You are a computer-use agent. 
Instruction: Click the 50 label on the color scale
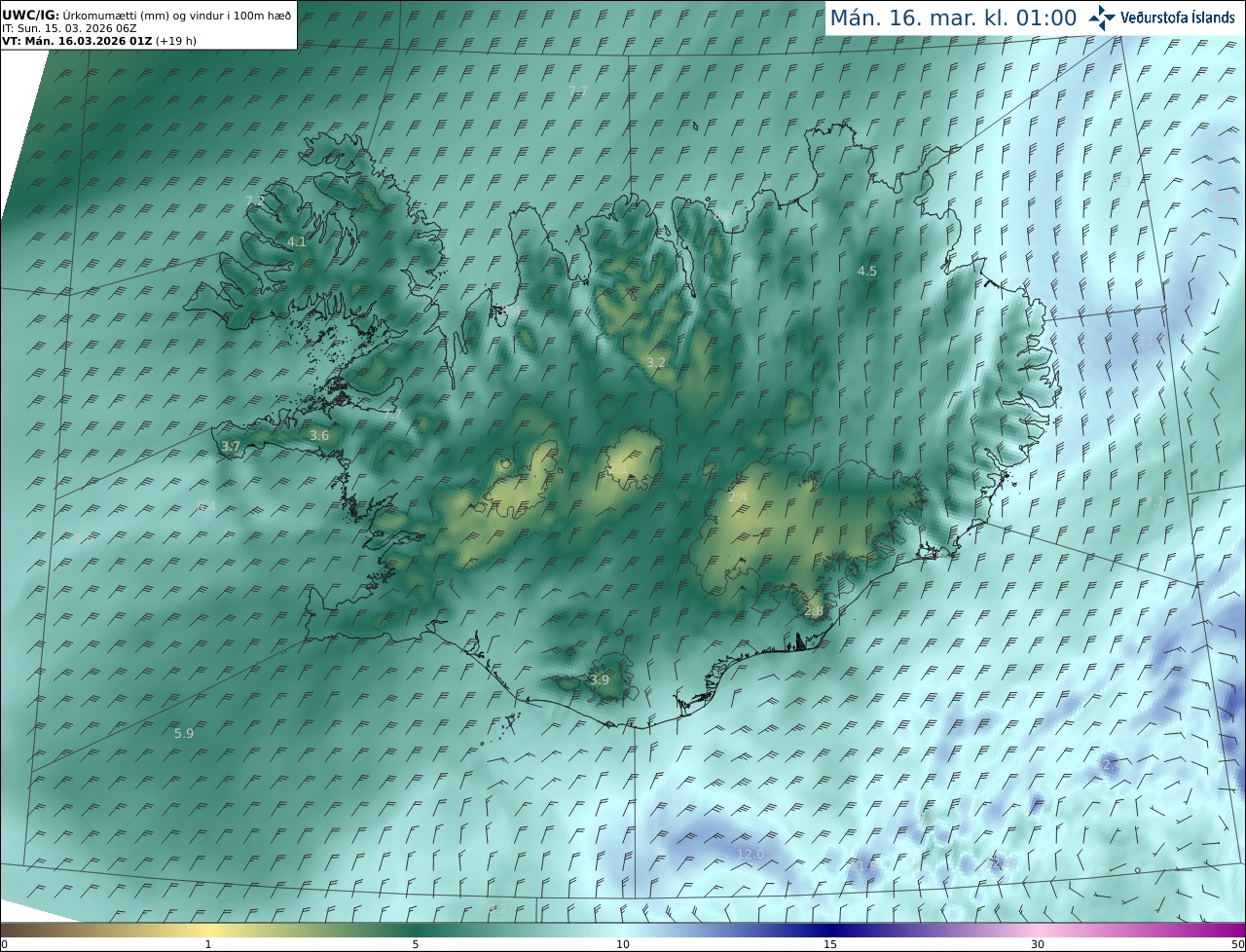pos(1237,944)
